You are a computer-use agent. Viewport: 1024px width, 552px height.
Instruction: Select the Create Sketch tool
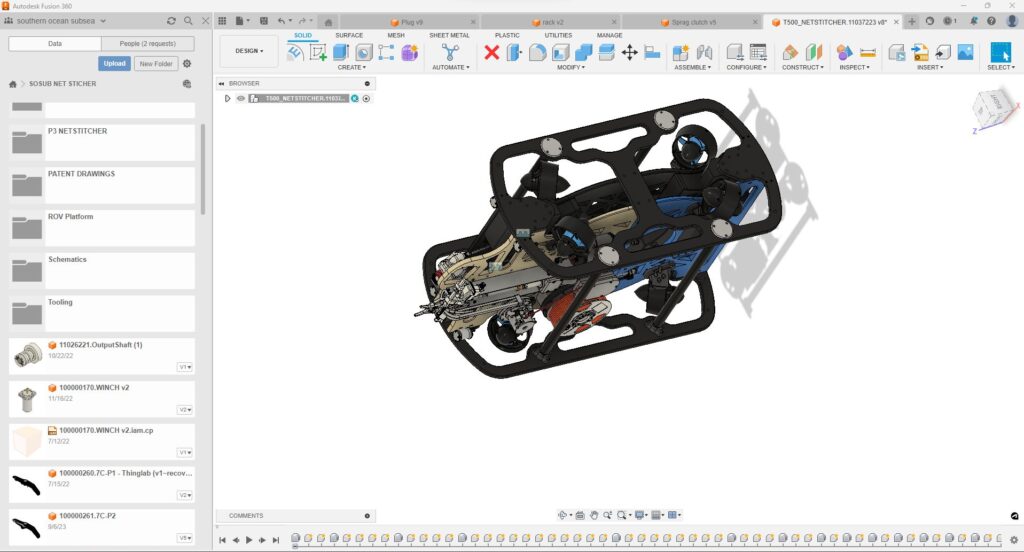tap(318, 53)
